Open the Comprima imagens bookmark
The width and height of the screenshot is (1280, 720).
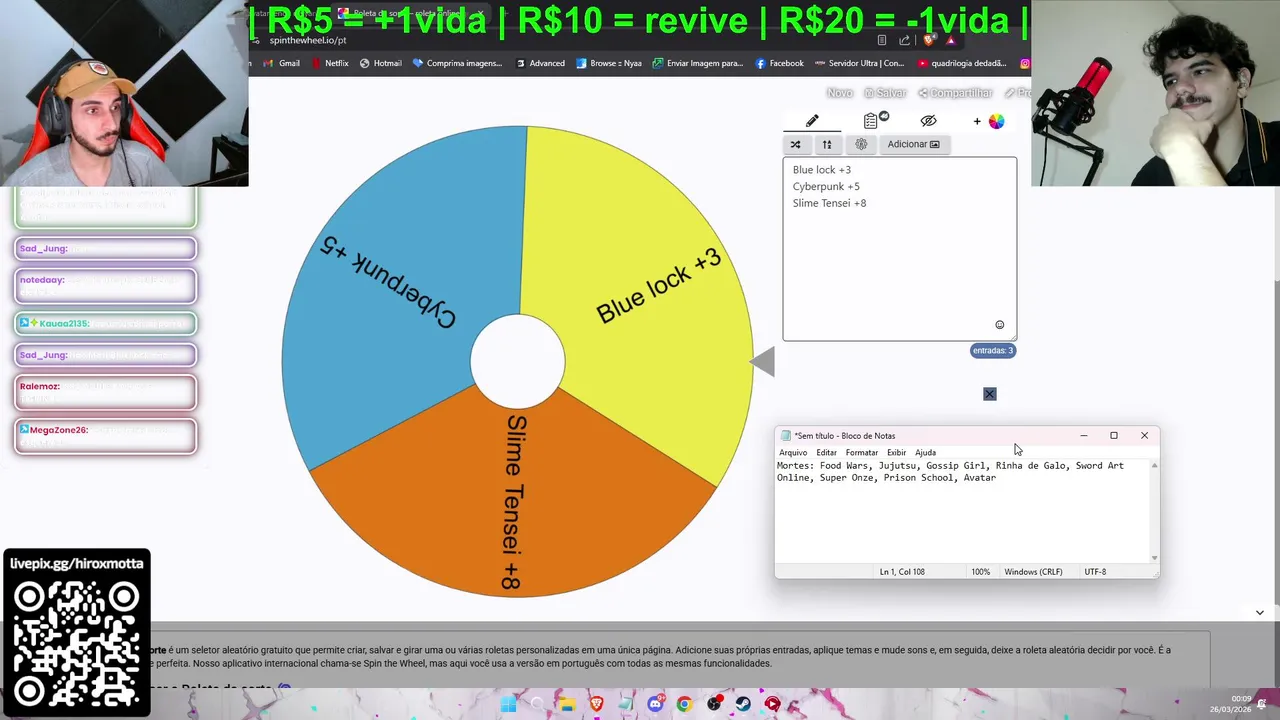456,63
